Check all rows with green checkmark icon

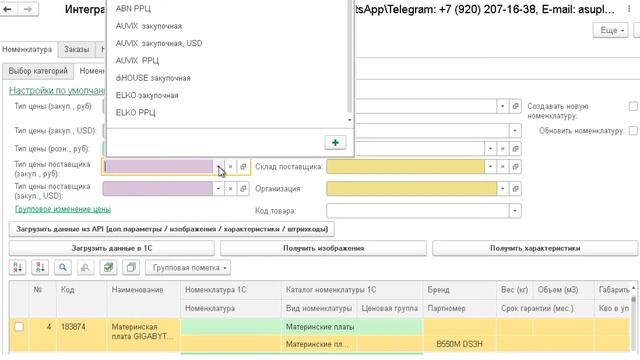coord(108,267)
